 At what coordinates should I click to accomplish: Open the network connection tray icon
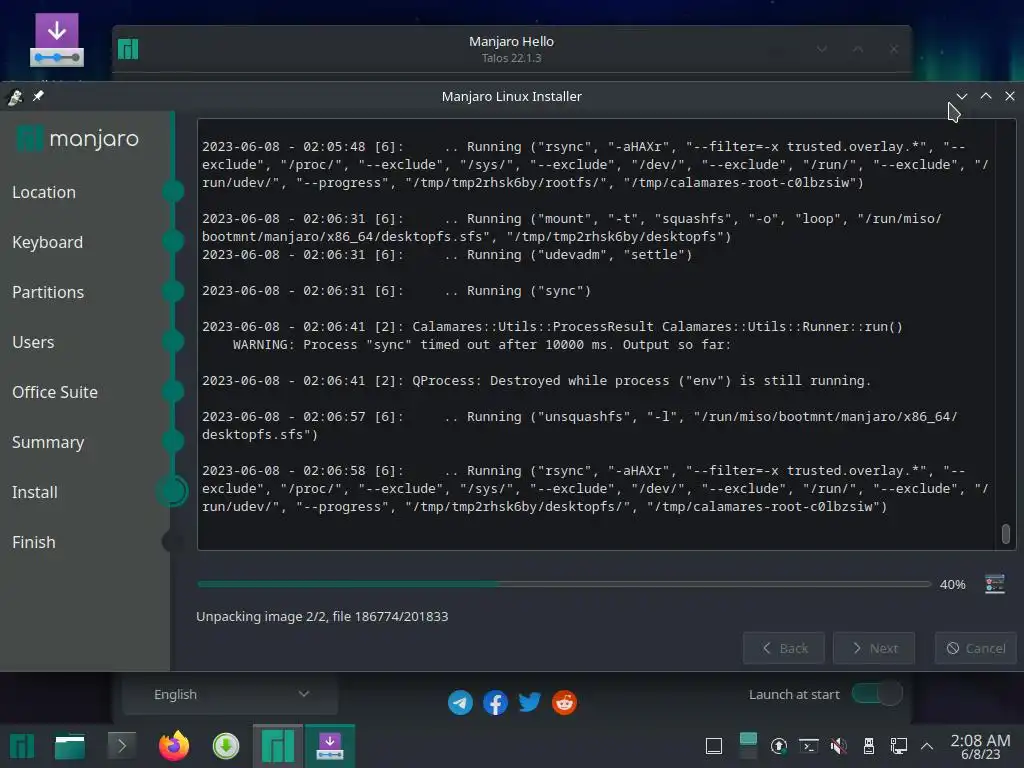click(899, 746)
